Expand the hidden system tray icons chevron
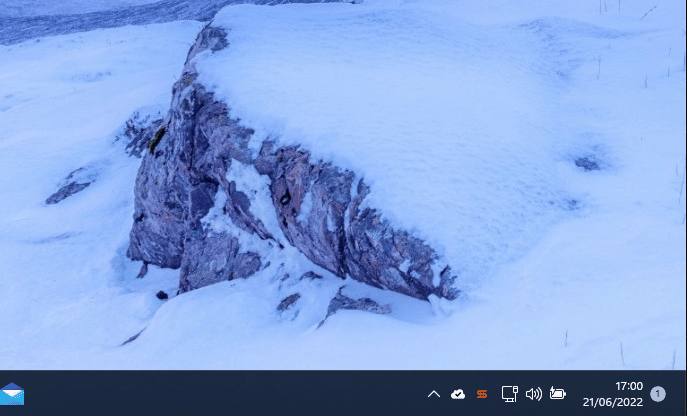This screenshot has width=687, height=416. pyautogui.click(x=434, y=394)
